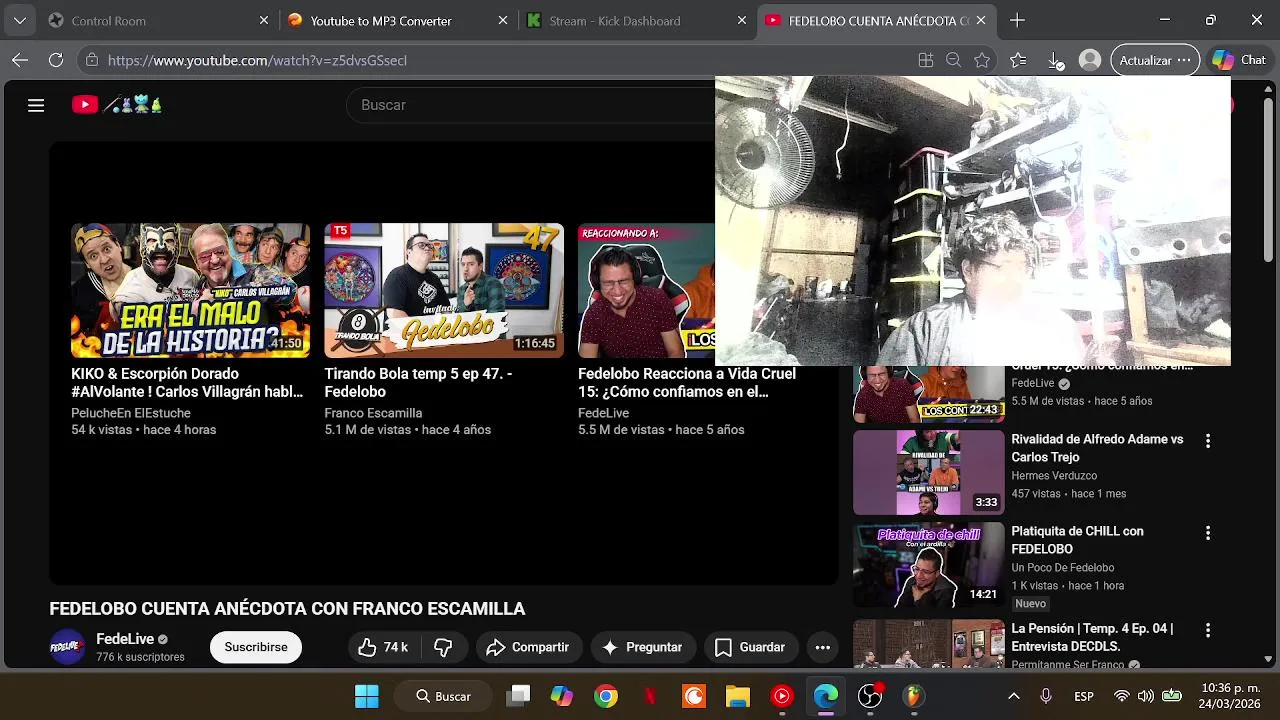Viewport: 1280px width, 720px height.
Task: Click the Actualizar update button
Action: point(1155,60)
